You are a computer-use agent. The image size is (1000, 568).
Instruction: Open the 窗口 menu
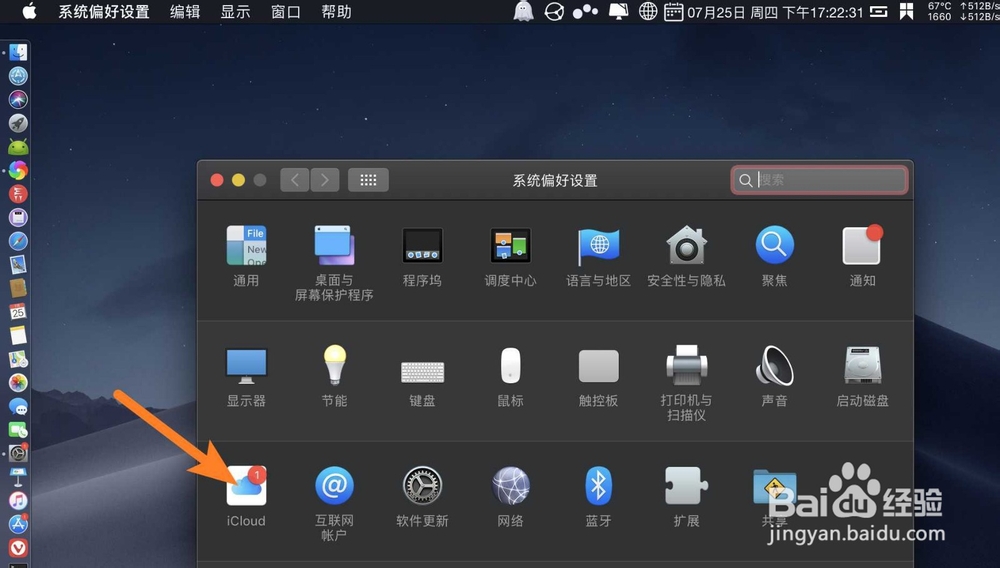pos(286,12)
